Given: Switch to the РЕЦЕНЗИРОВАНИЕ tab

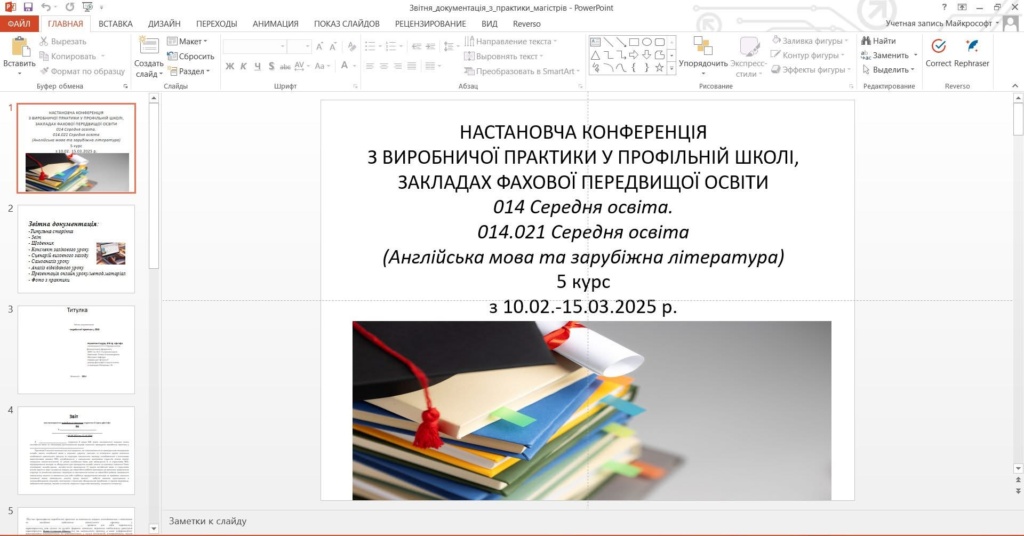Looking at the screenshot, I should point(430,24).
